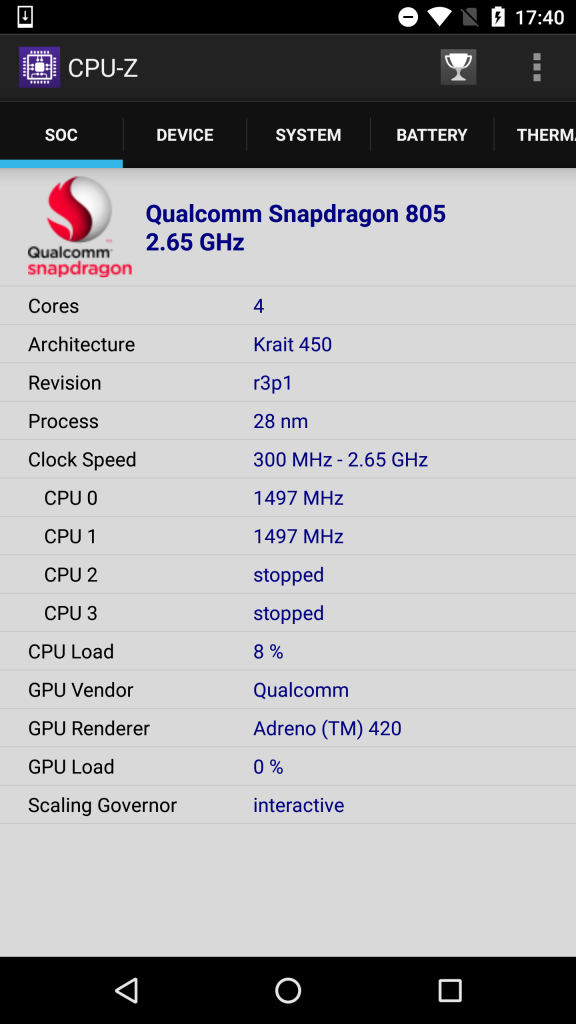Tap the Qualcomm Snapdragon logo
Viewport: 576px width, 1024px height.
[x=80, y=227]
